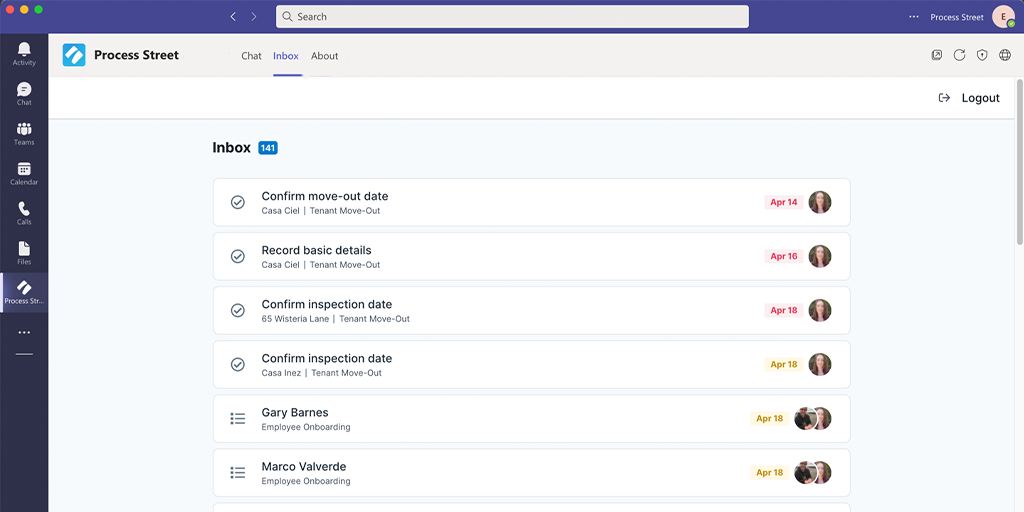This screenshot has height=512, width=1024.
Task: Open Calls in the sidebar
Action: [24, 213]
